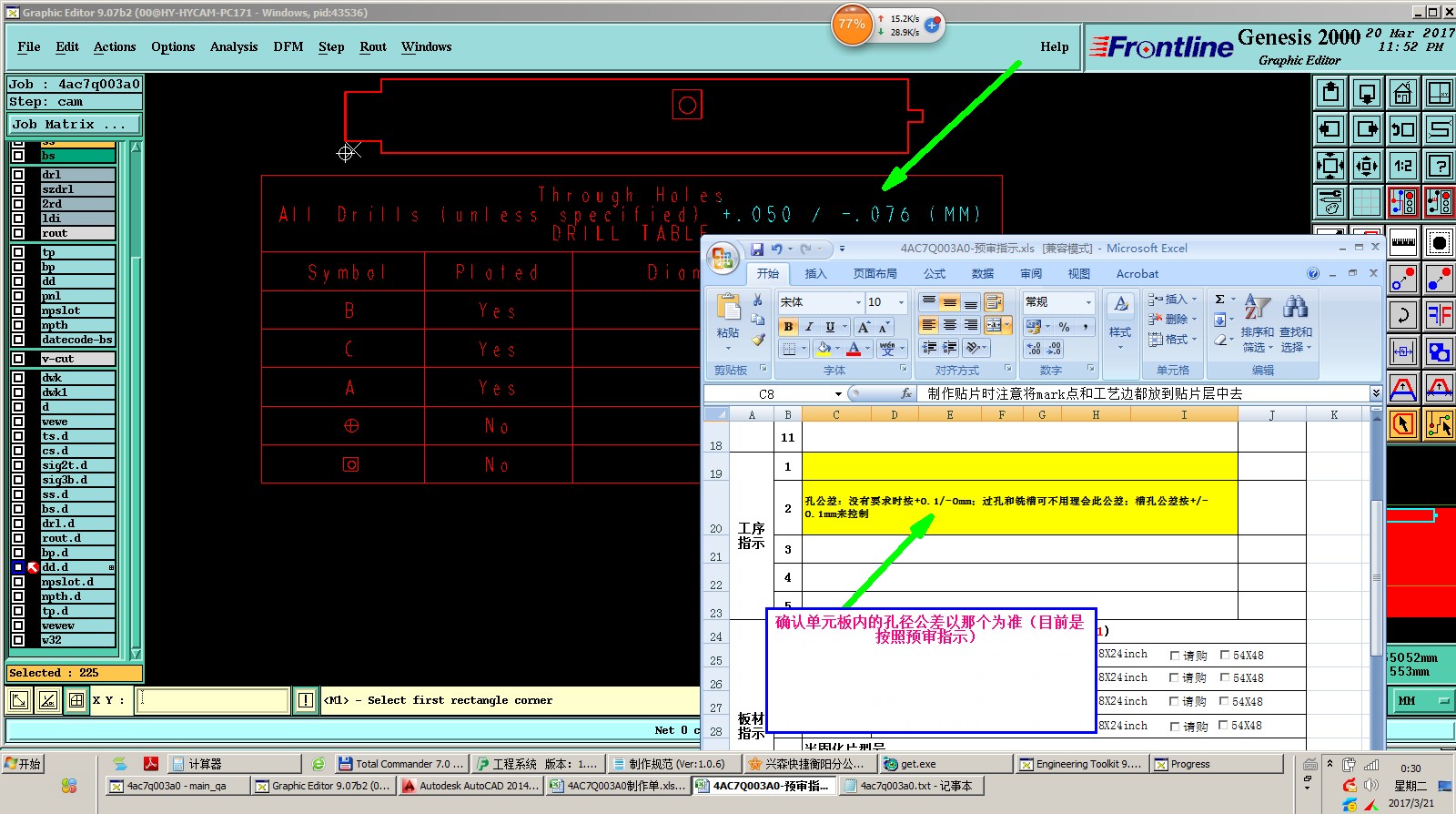The image size is (1456, 814).
Task: Switch to Excel 页面布局 tab
Action: pyautogui.click(x=875, y=274)
